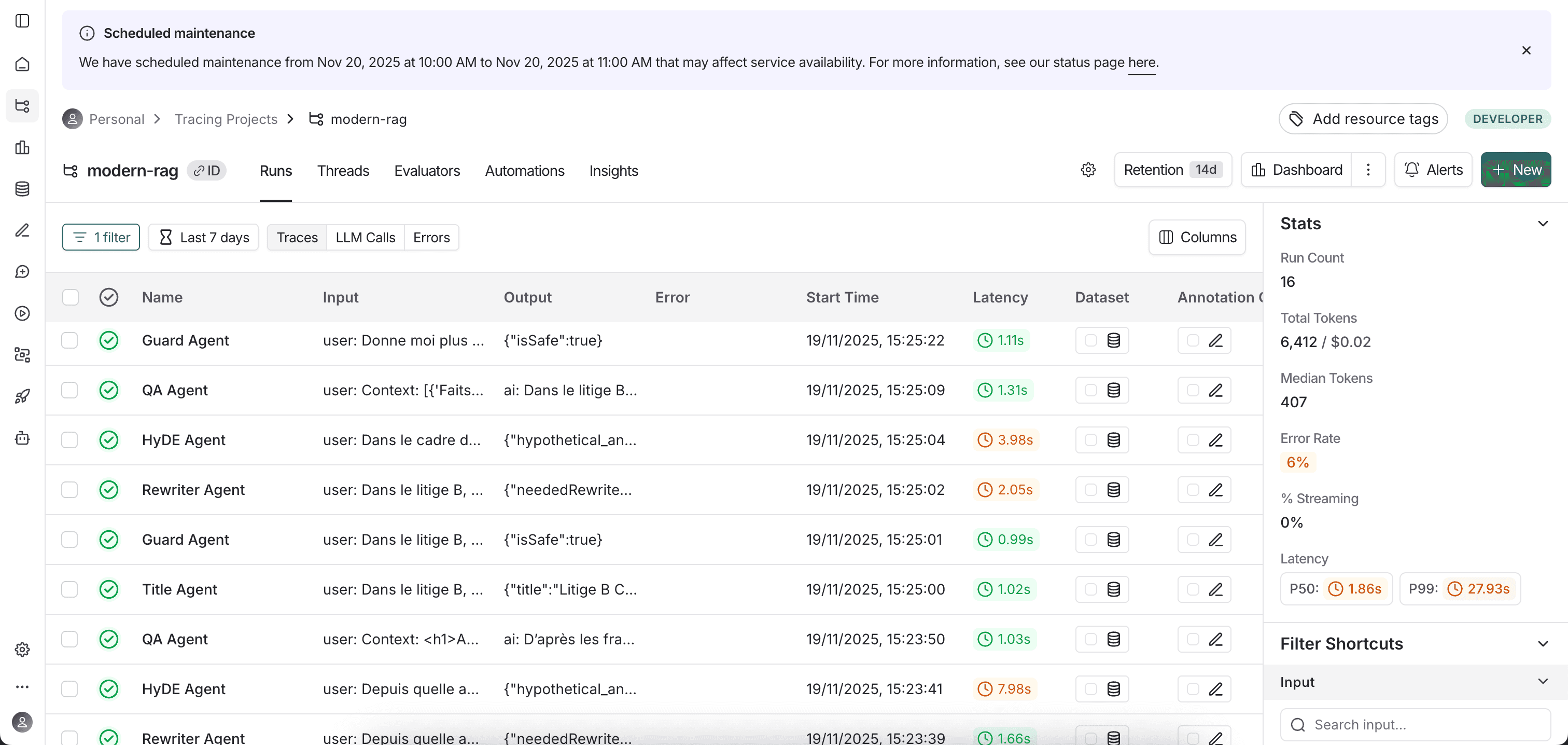The image size is (1568, 745).
Task: Collapse the Stats panel chevron
Action: 1543,224
